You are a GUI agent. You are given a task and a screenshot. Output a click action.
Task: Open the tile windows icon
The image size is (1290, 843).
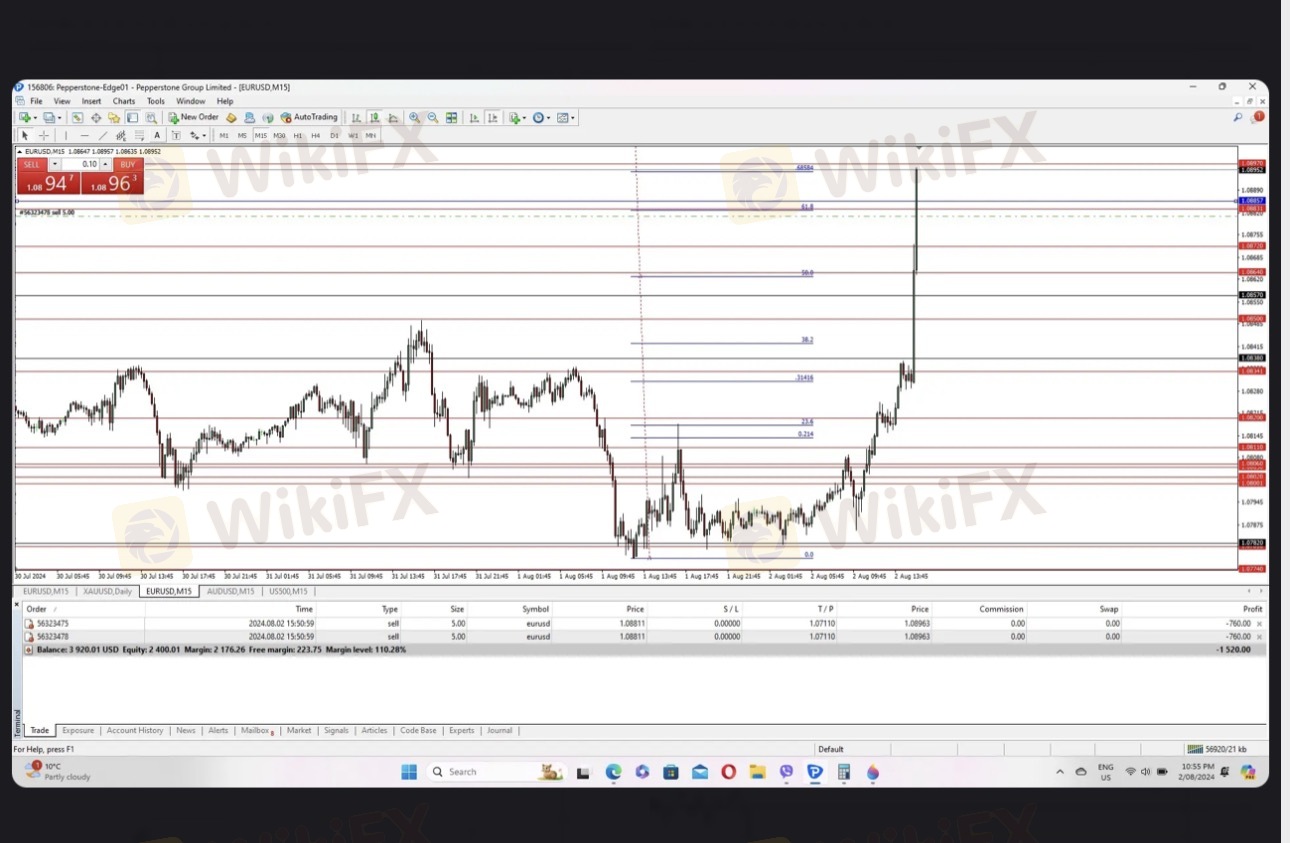point(451,118)
